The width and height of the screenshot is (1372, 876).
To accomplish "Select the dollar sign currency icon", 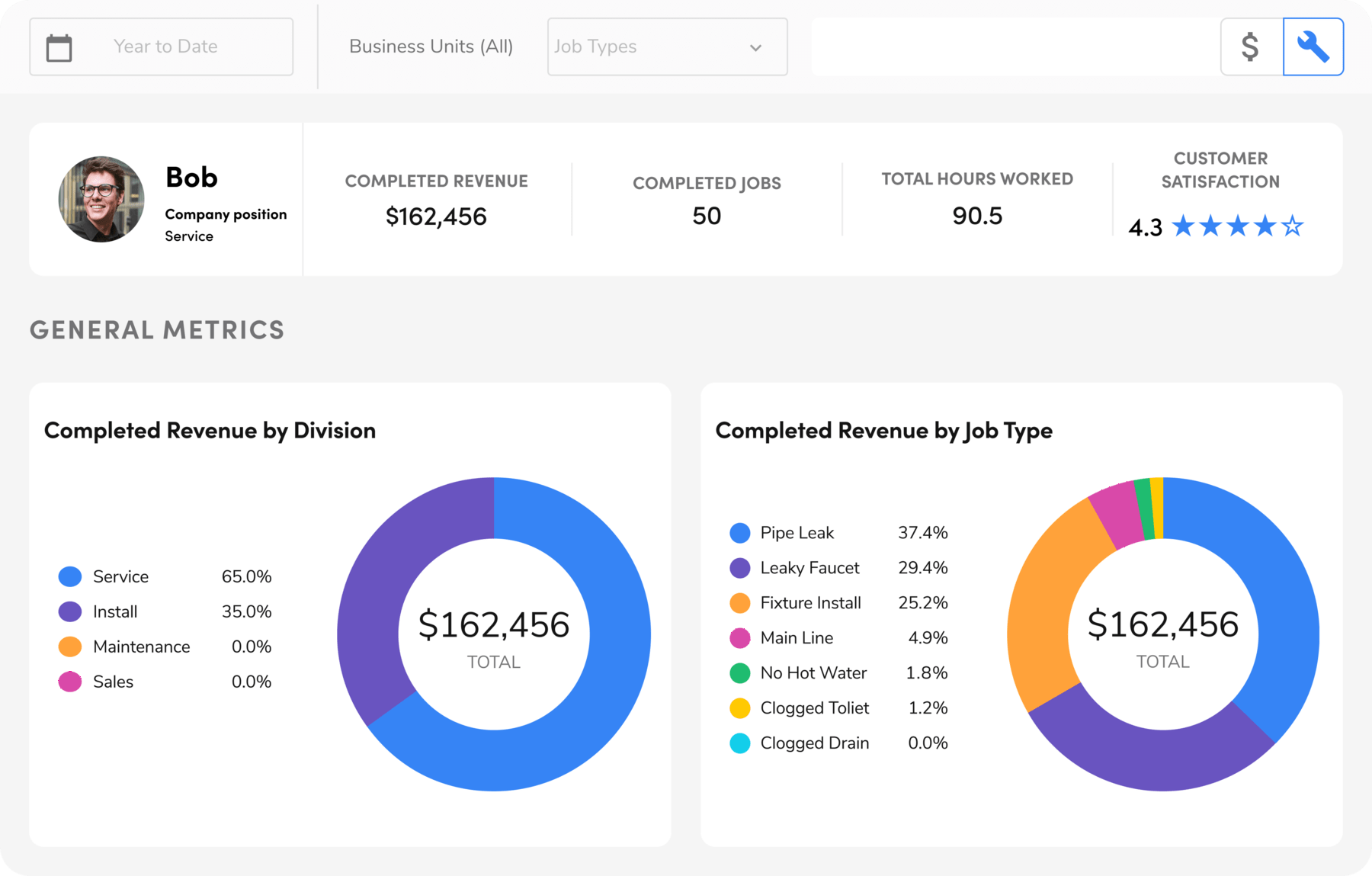I will [1250, 47].
